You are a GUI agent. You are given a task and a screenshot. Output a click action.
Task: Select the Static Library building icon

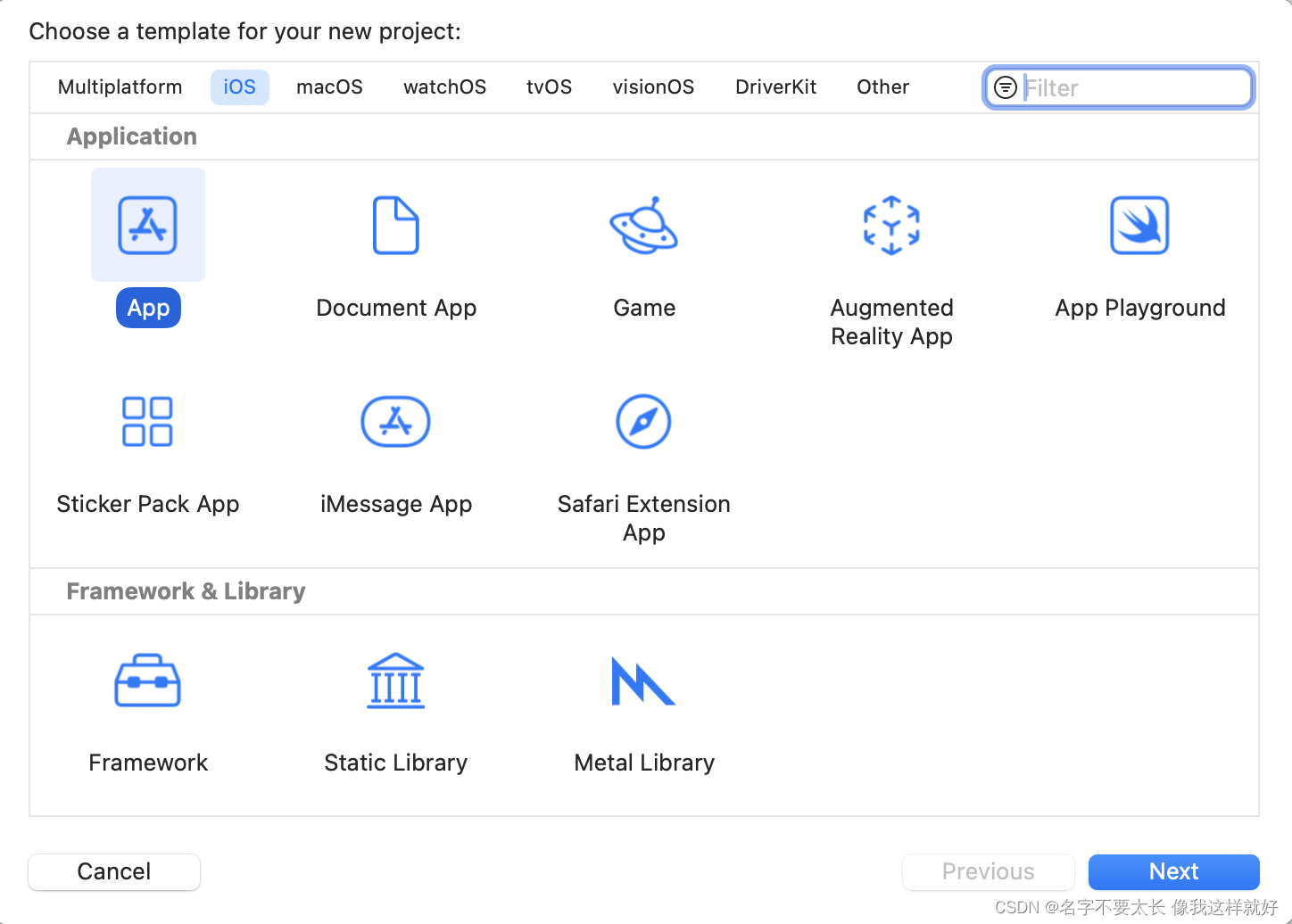click(x=395, y=681)
